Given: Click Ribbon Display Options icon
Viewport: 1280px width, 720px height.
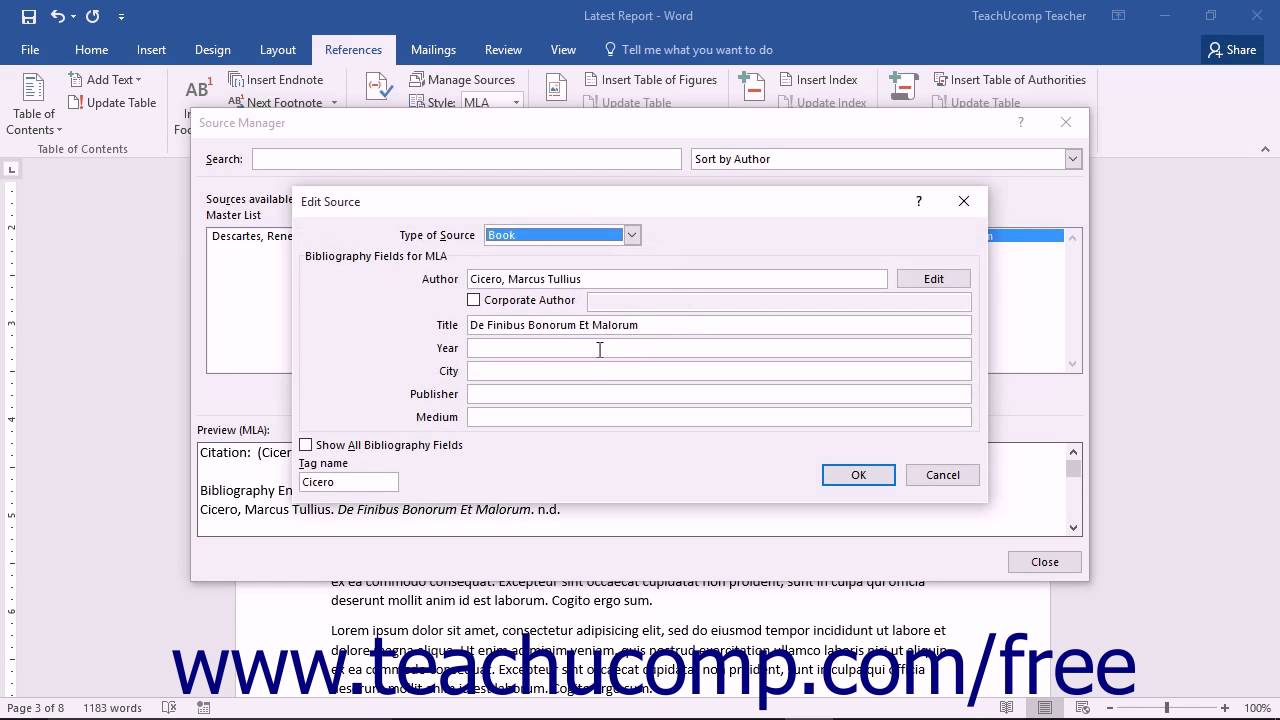Looking at the screenshot, I should (1119, 16).
